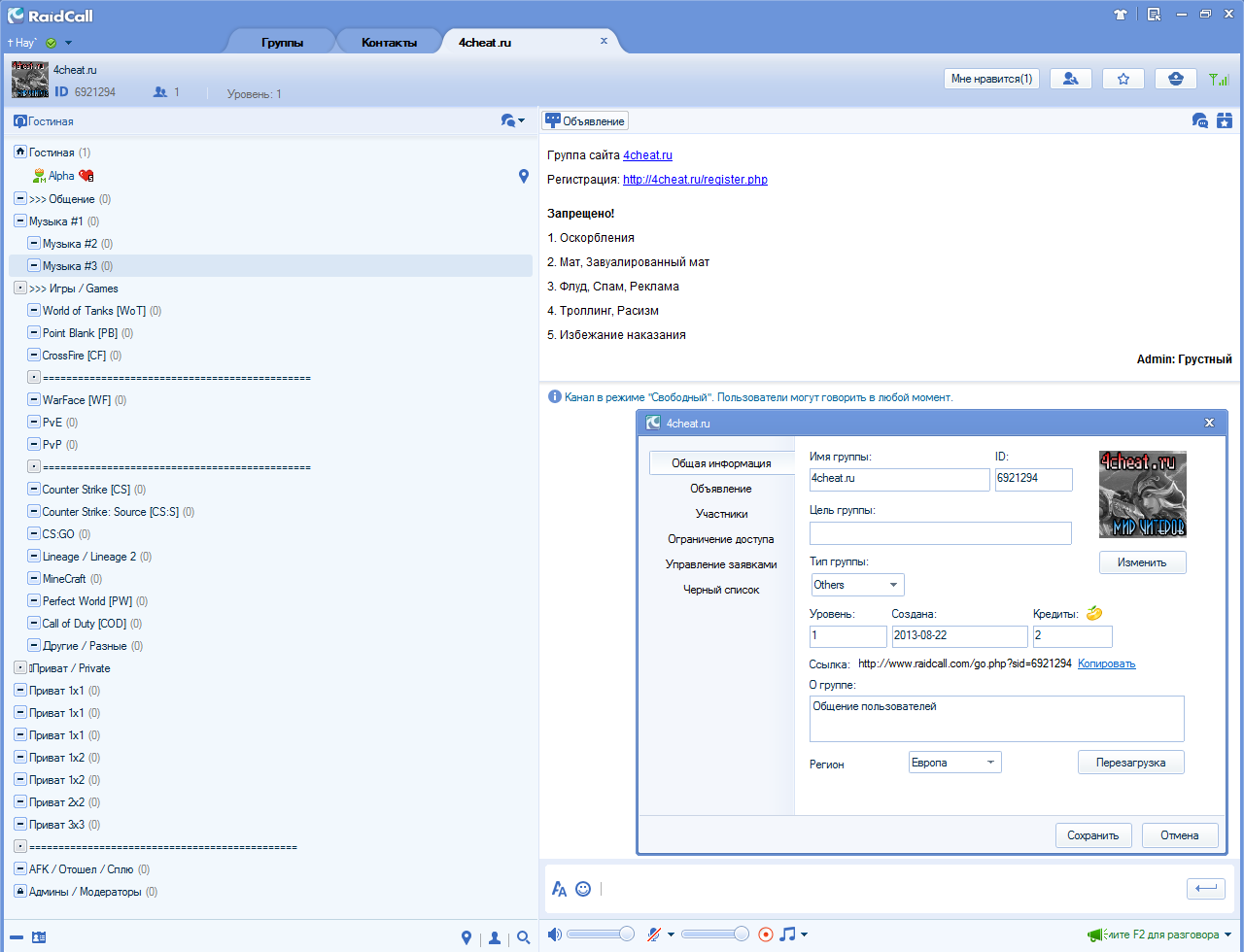Select the Админы / Модераторы channel
Viewport: 1244px width, 952px height.
86,892
